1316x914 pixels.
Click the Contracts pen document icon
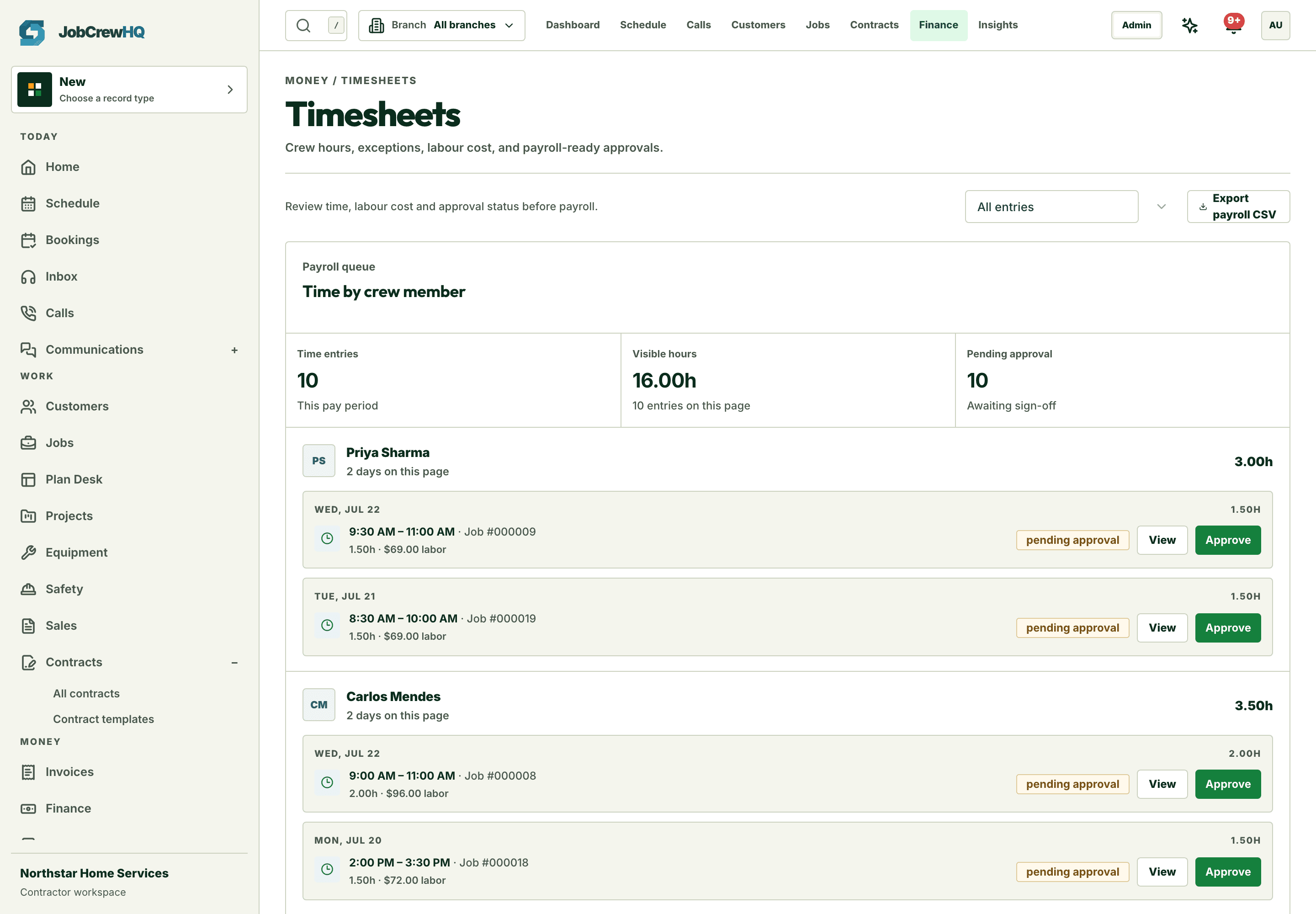[28, 663]
